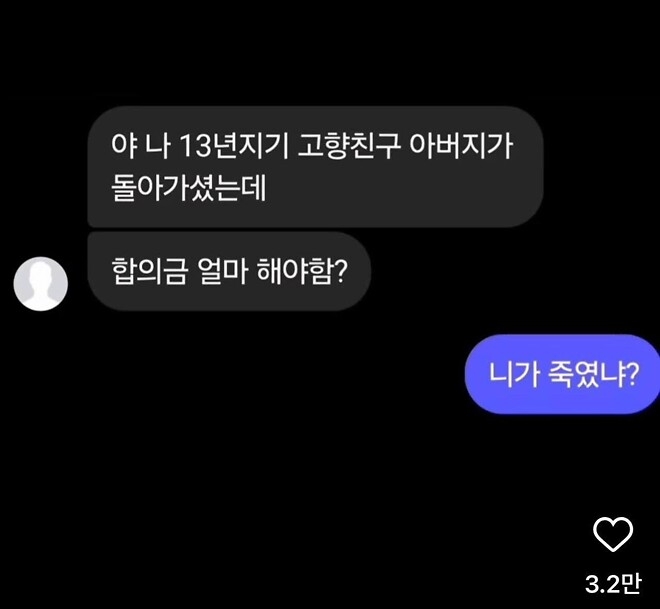
Task: Click the word 니가 in sent message
Action: click(514, 374)
